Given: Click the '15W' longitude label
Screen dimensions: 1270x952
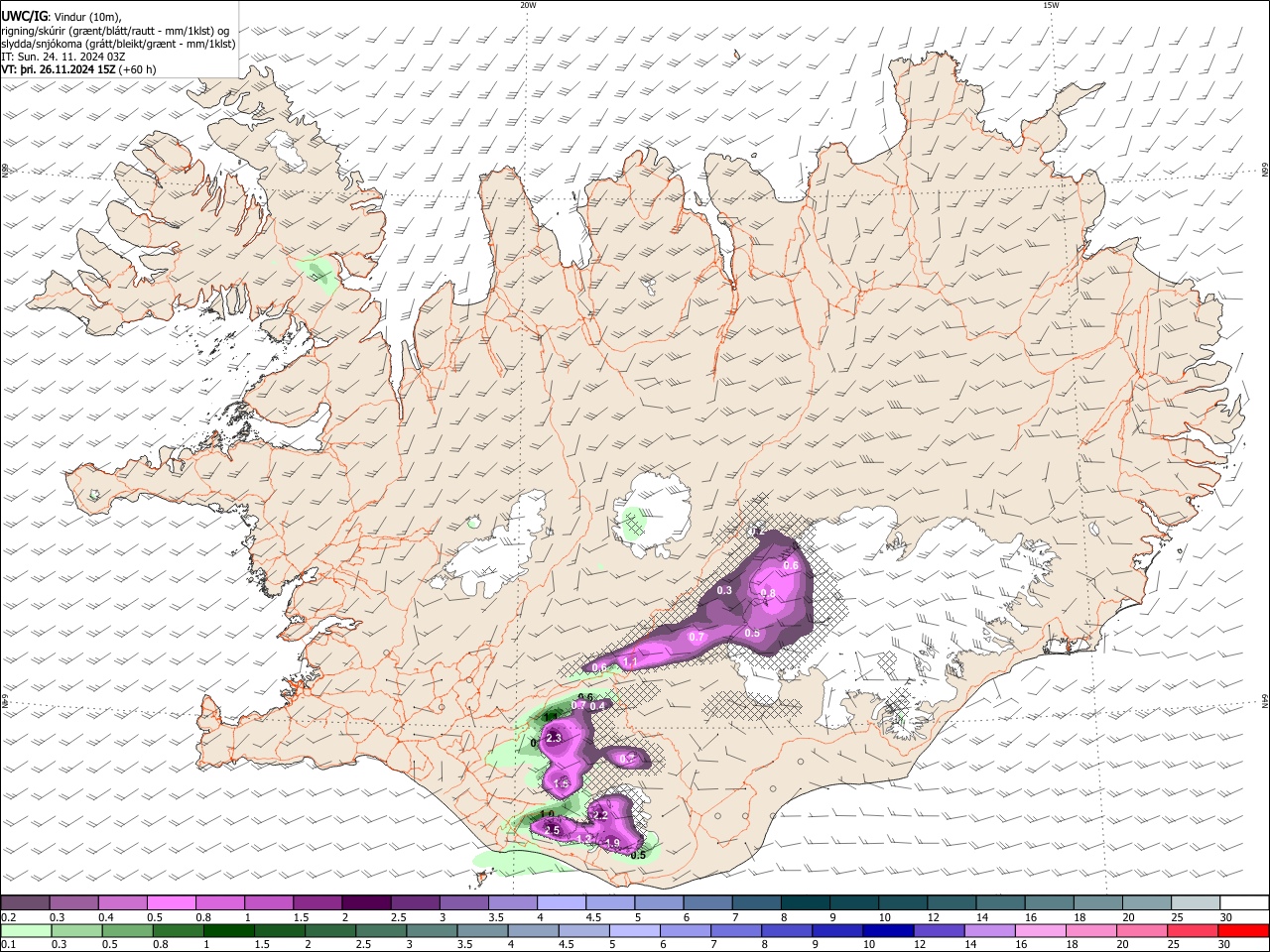Looking at the screenshot, I should 1051,5.
